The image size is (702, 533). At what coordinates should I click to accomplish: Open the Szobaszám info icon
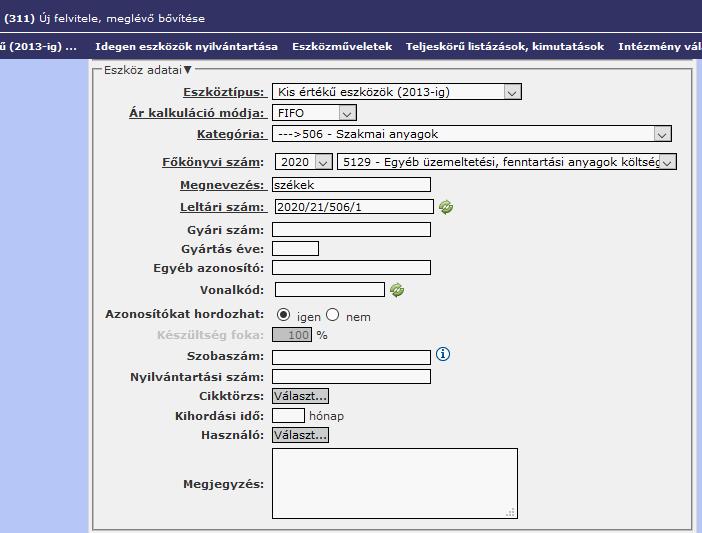click(x=443, y=354)
